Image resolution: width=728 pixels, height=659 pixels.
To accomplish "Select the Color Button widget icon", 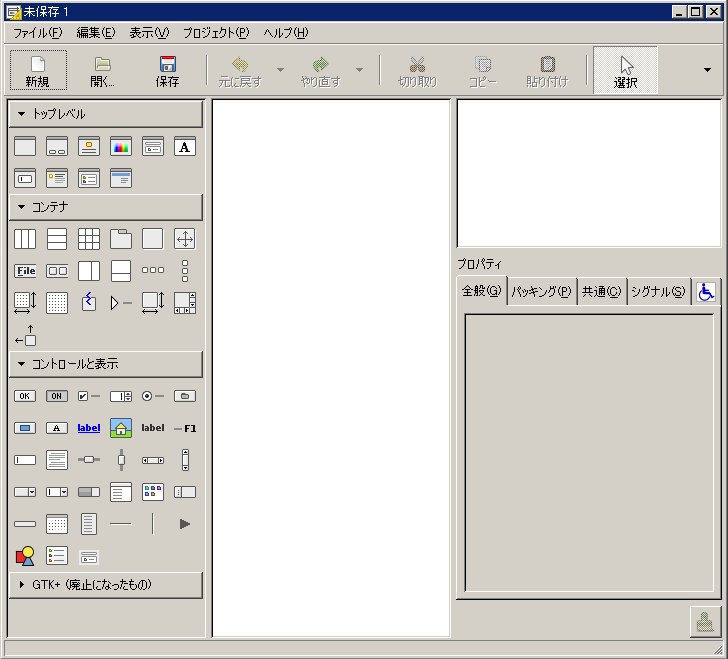I will 25,428.
